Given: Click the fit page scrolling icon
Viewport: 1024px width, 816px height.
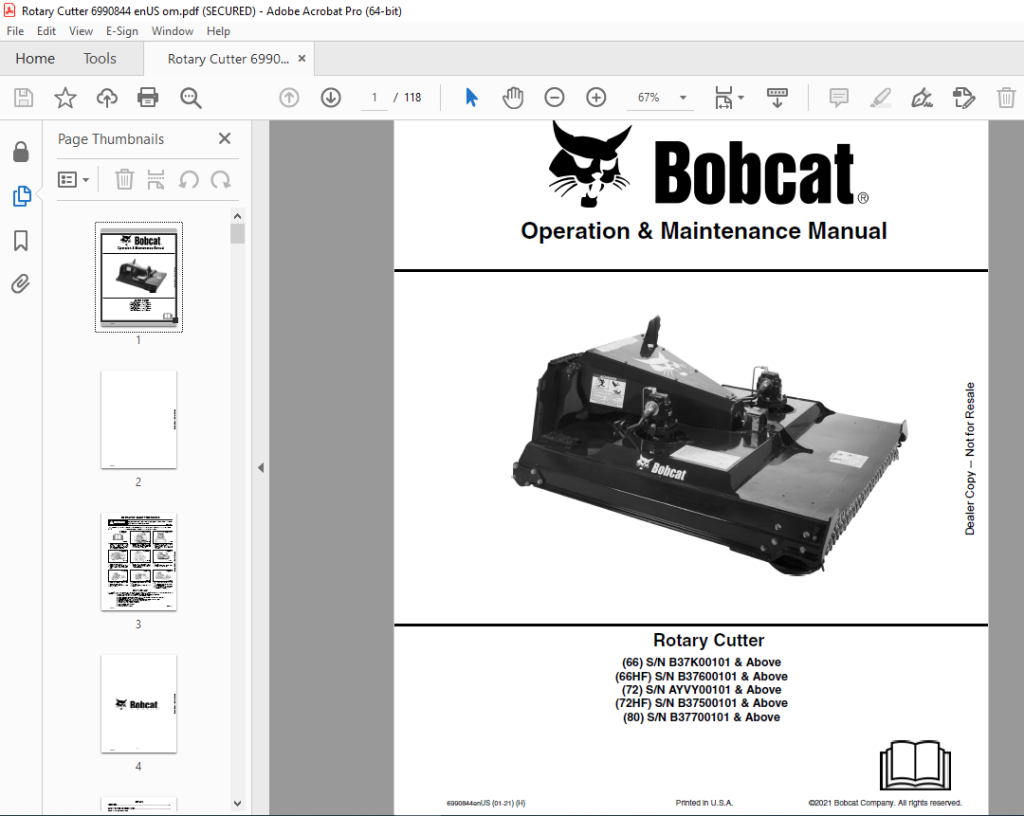Looking at the screenshot, I should (x=724, y=98).
